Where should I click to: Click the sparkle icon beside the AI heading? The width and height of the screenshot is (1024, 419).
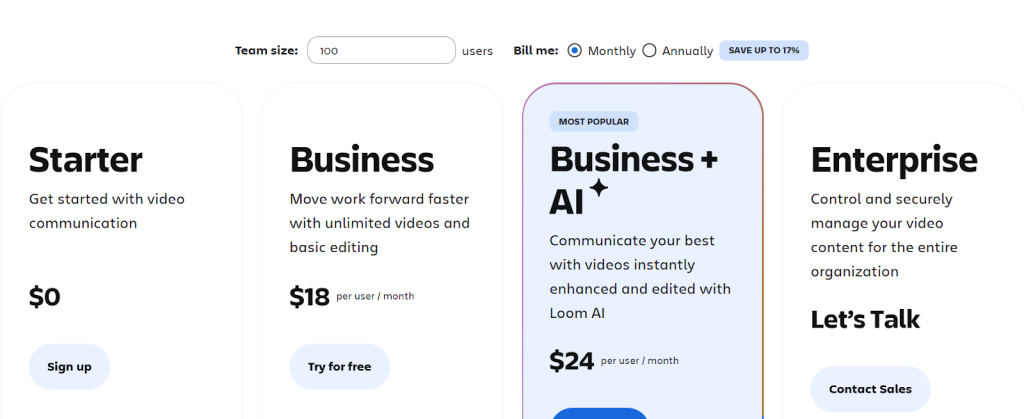[x=599, y=188]
